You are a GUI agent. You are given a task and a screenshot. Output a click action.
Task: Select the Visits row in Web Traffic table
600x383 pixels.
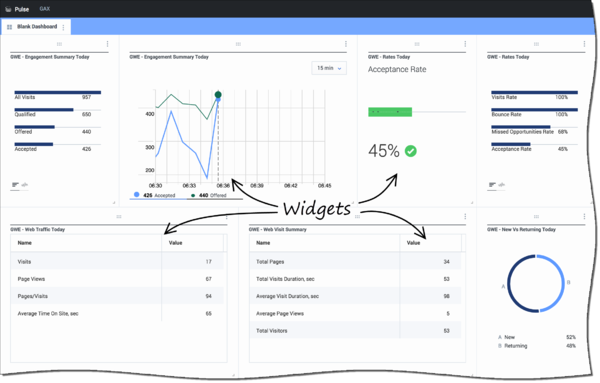[117, 262]
